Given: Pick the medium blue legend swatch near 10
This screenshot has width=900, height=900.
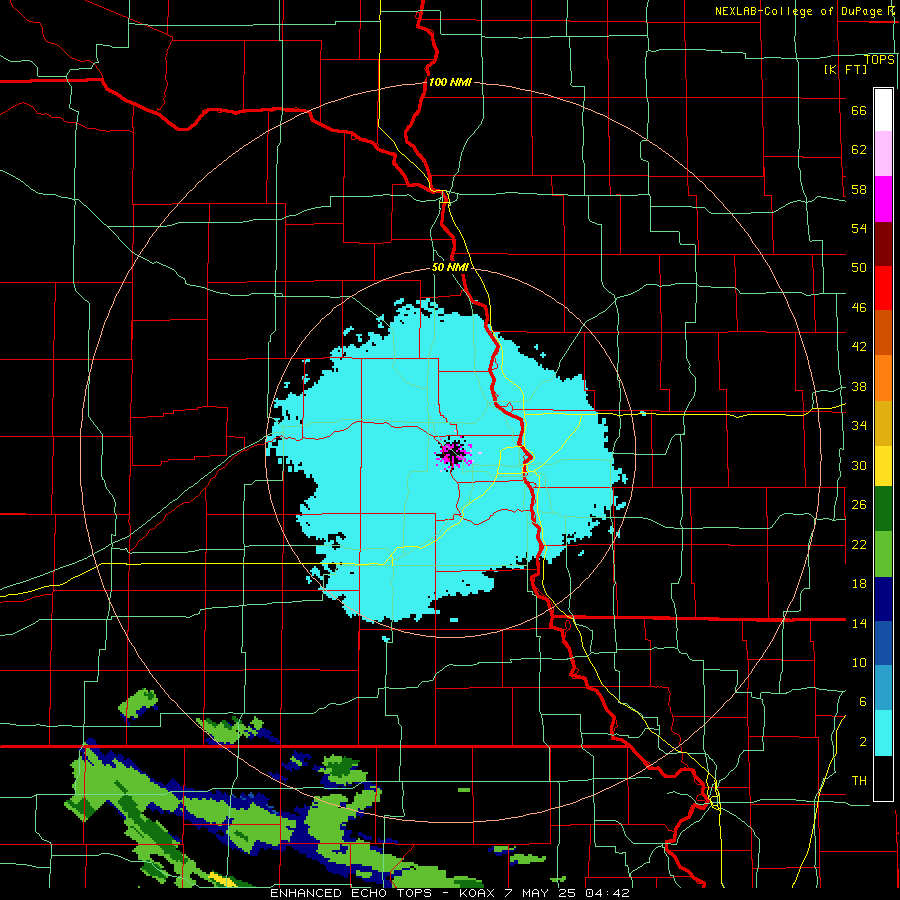Looking at the screenshot, I should (x=883, y=643).
